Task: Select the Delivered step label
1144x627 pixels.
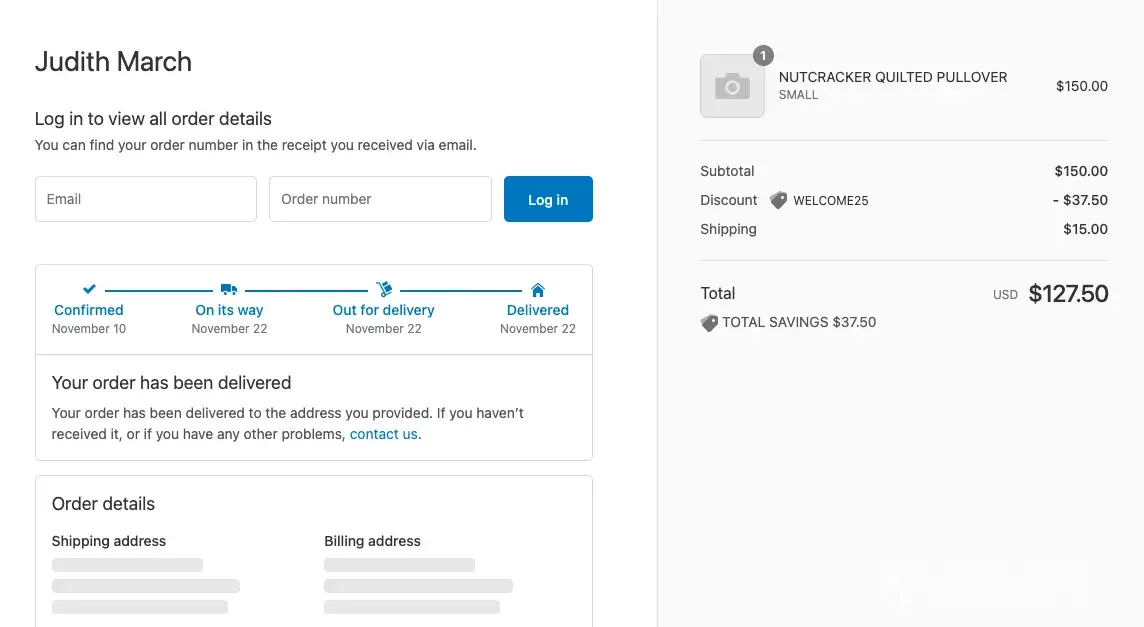Action: (x=538, y=310)
